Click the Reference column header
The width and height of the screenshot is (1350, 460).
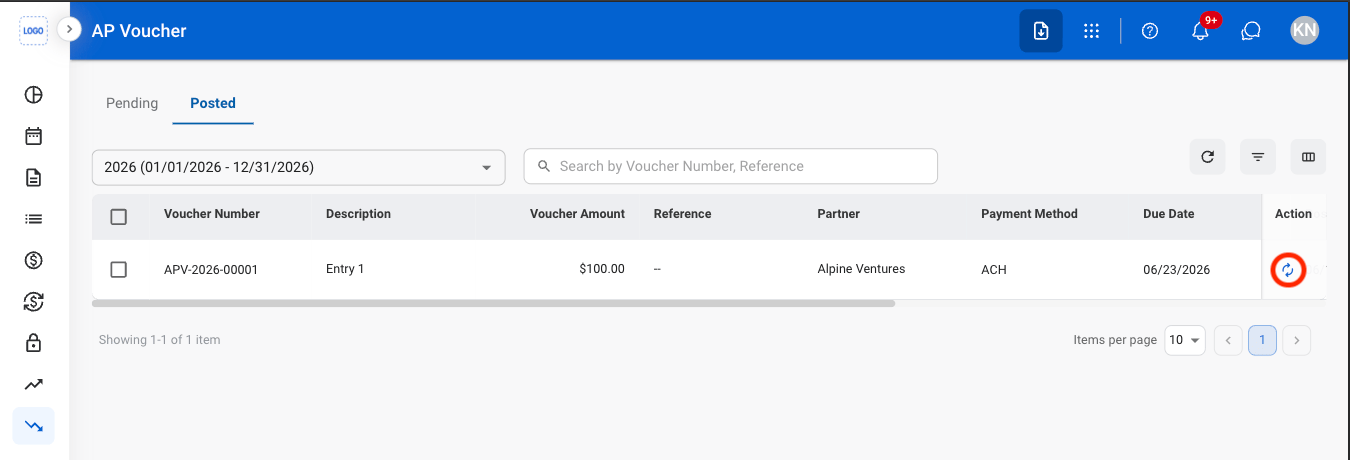tap(682, 214)
